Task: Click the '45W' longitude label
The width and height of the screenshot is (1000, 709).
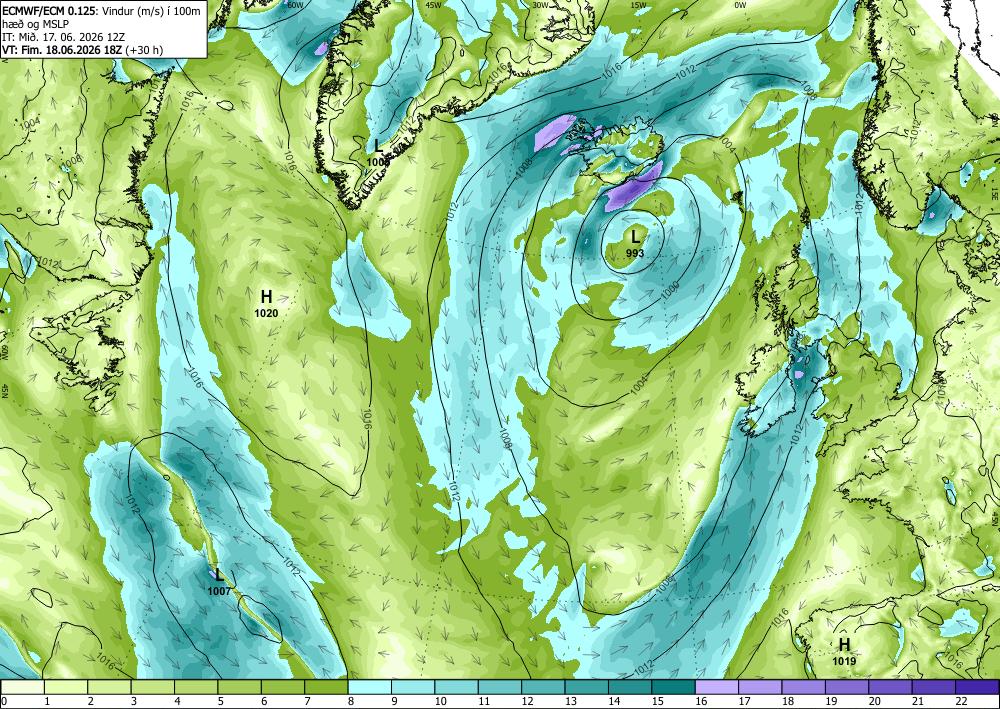Action: (x=434, y=4)
